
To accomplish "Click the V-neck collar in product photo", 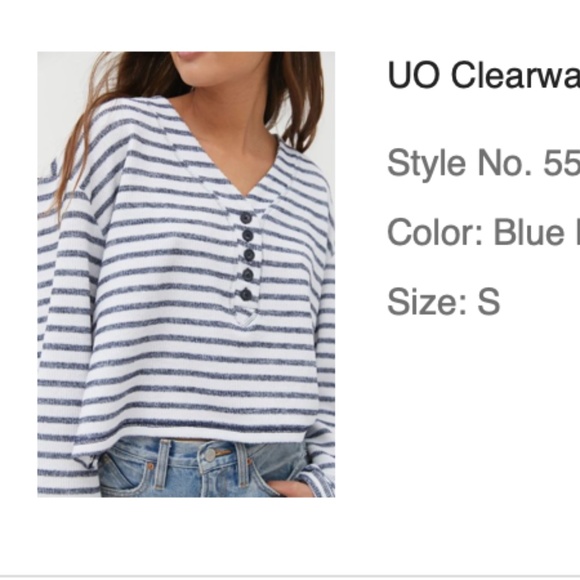I will (x=226, y=159).
